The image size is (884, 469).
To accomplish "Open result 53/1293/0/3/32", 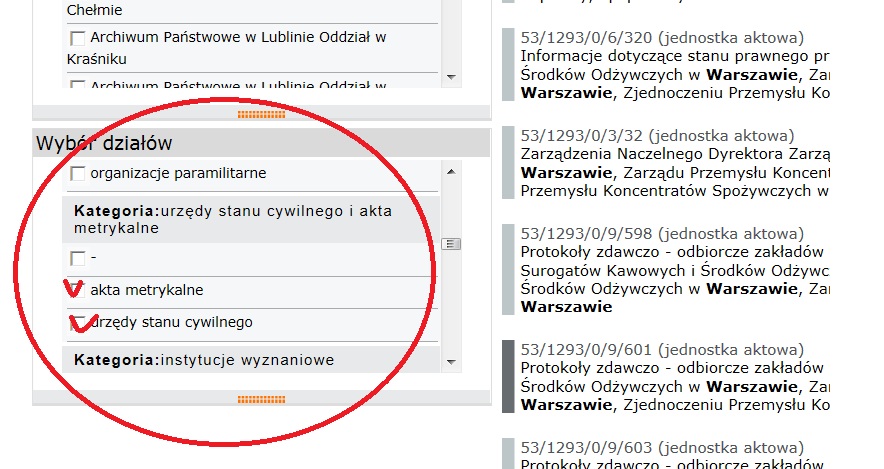I will pyautogui.click(x=657, y=136).
